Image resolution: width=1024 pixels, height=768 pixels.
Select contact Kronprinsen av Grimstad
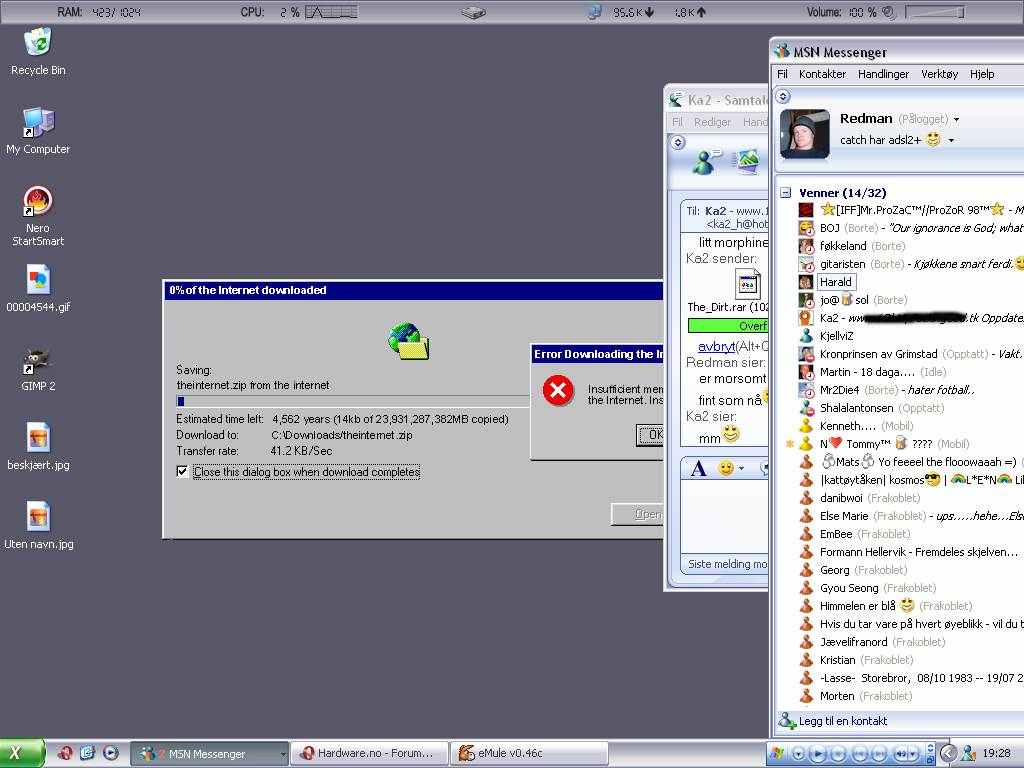point(878,354)
